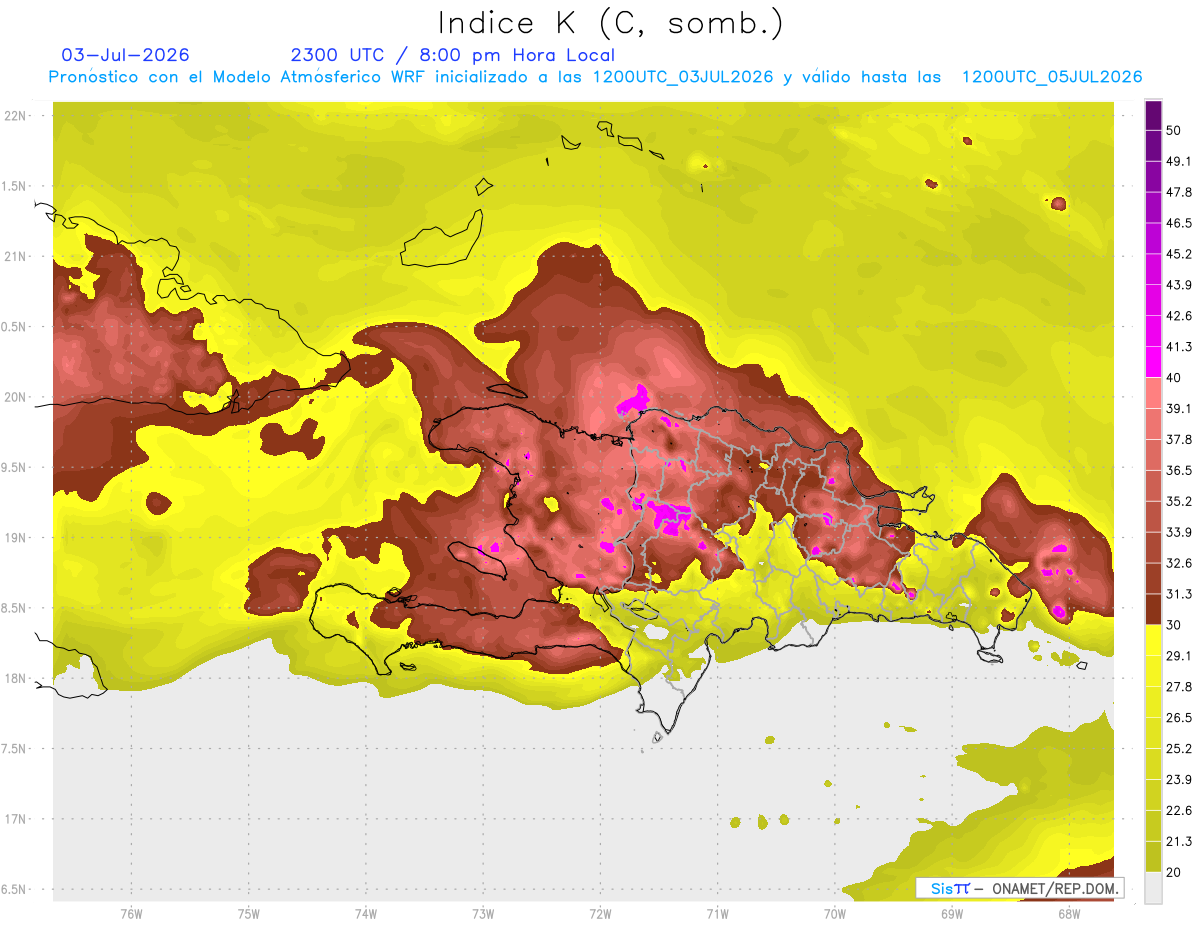Click the "Pronóstico con el Modelo Atmósferico WRF" line
This screenshot has width=1200, height=927.
[x=595, y=77]
